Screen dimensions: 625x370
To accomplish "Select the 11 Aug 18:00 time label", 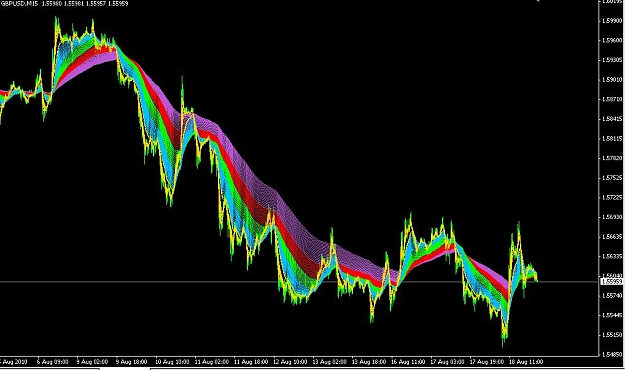I will (251, 362).
